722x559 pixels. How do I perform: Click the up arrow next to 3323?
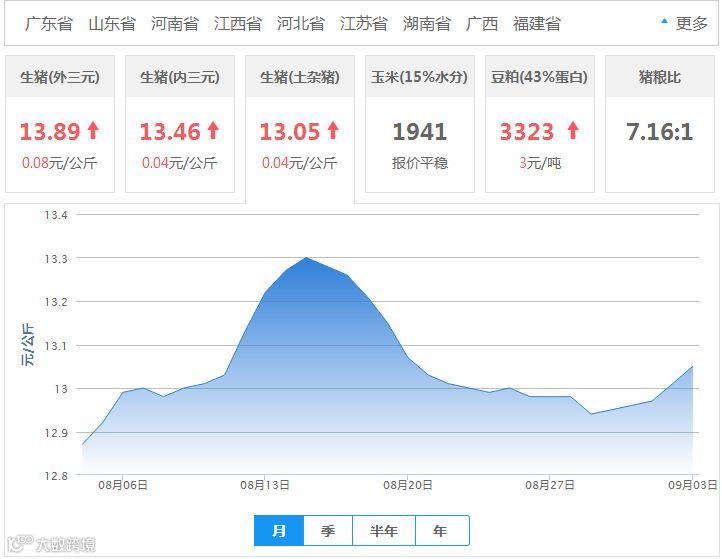tap(573, 130)
